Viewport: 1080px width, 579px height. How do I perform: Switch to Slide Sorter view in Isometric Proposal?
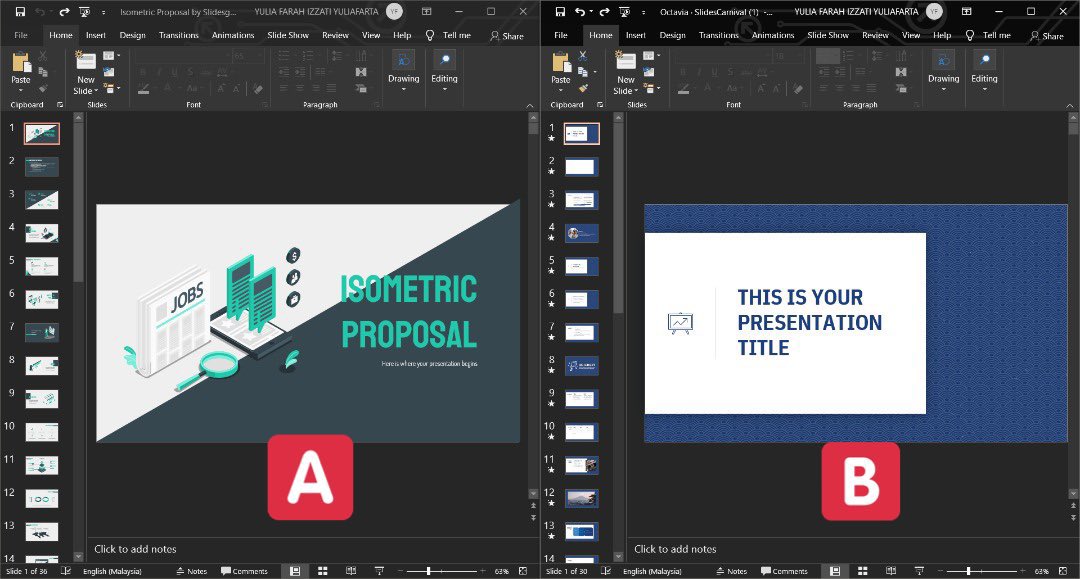[322, 571]
